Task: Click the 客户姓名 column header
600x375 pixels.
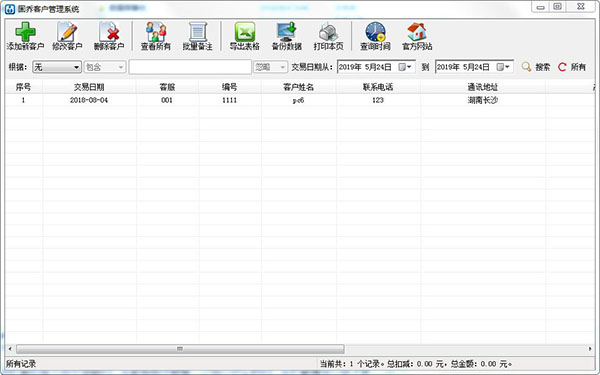Action: (x=298, y=87)
